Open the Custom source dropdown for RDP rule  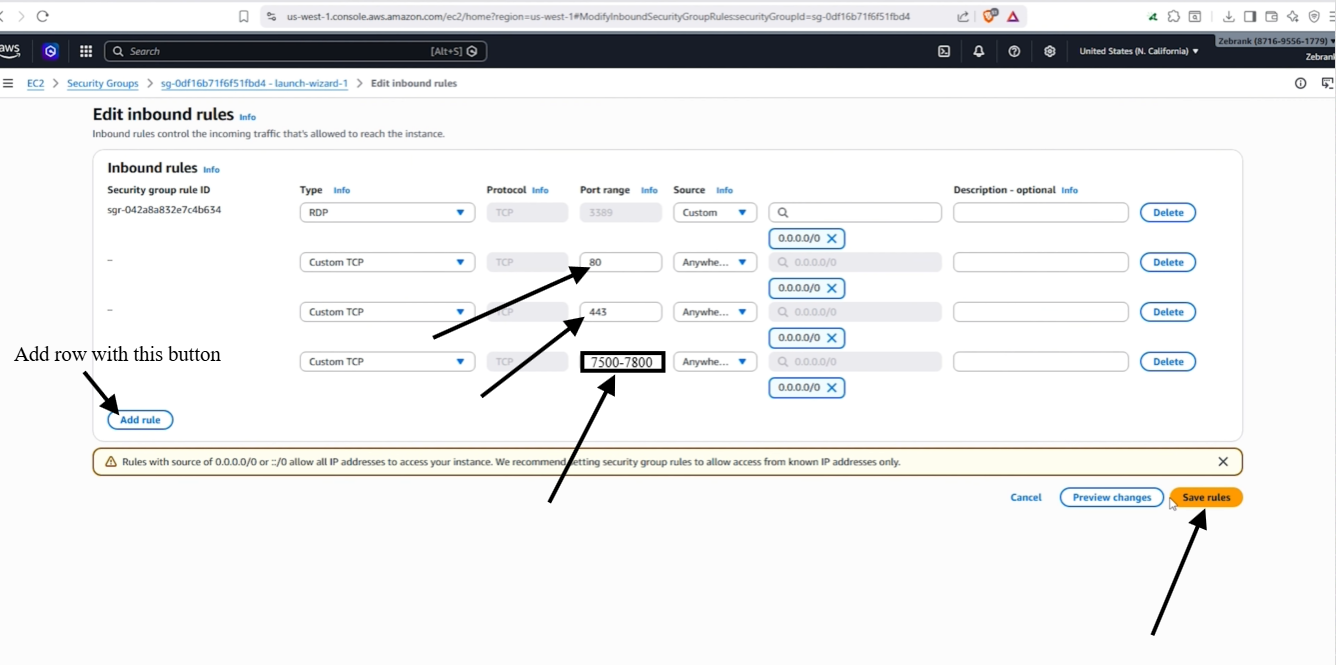715,213
